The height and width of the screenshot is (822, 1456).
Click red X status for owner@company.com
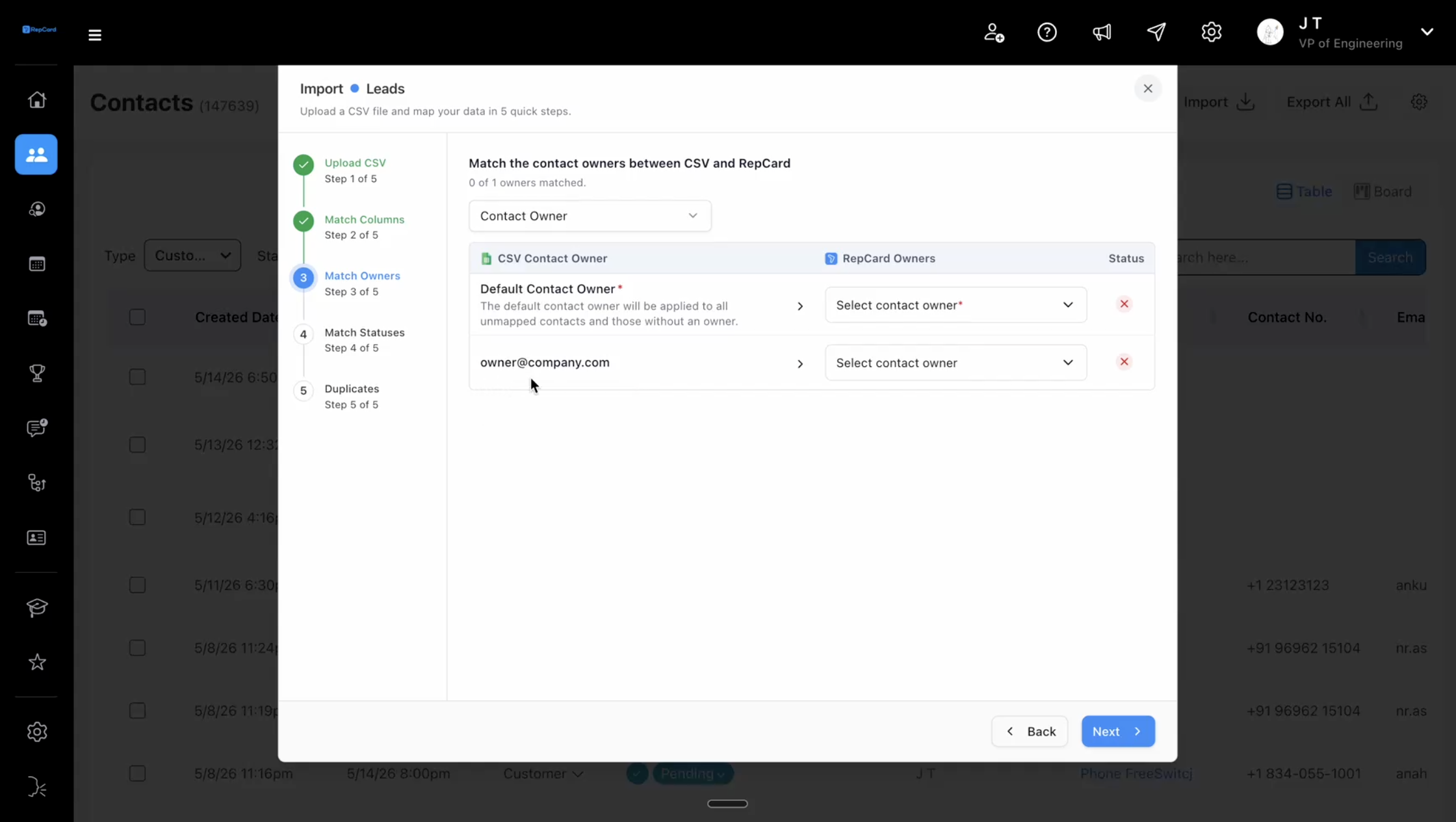point(1124,362)
